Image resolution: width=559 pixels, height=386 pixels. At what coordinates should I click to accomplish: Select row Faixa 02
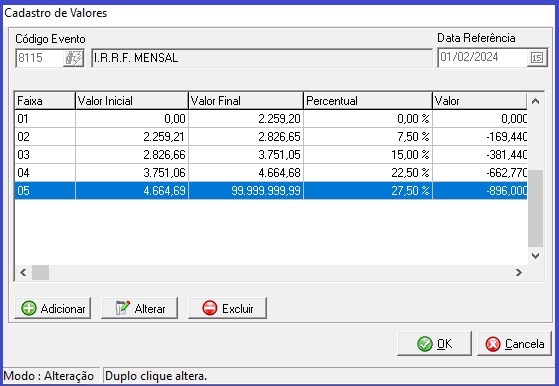[x=271, y=137]
